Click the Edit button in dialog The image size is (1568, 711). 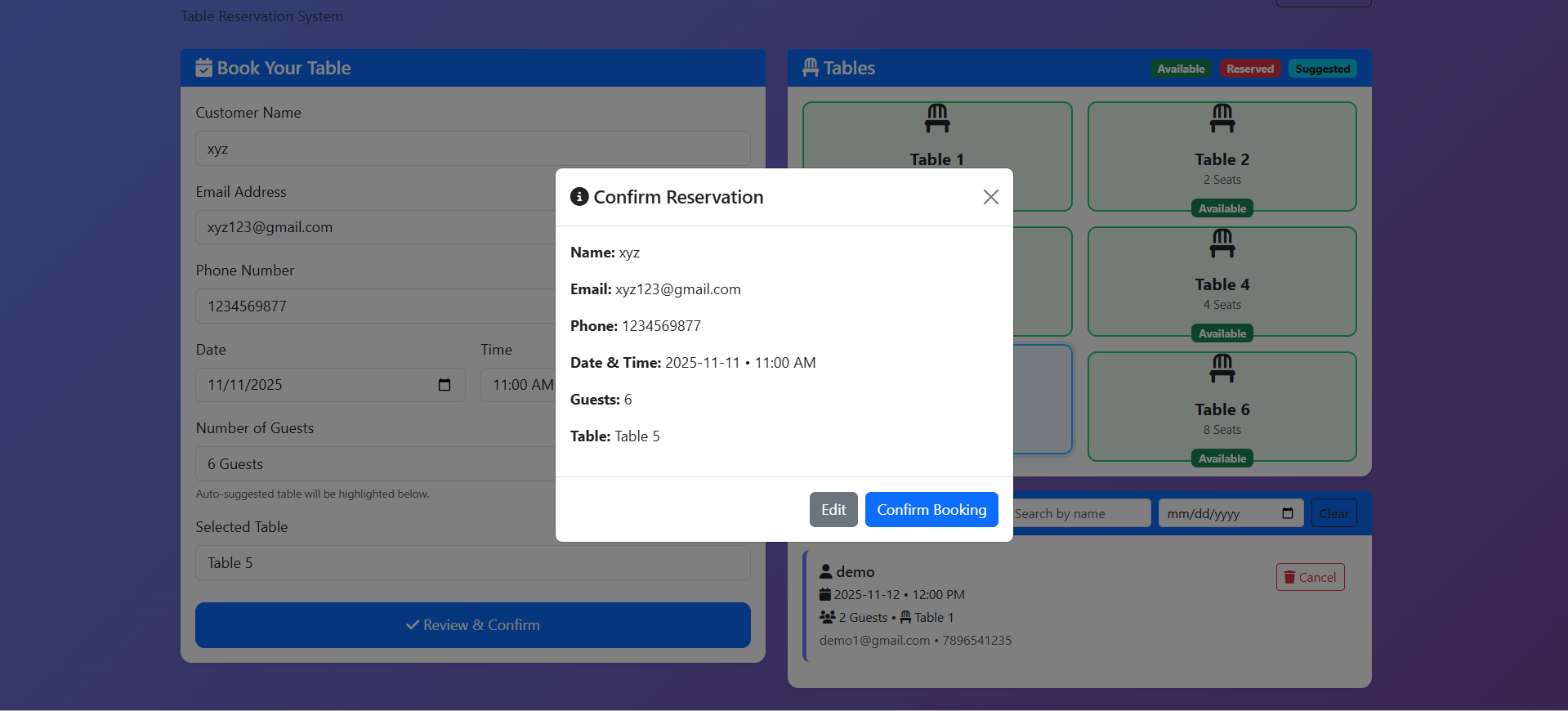pos(833,510)
